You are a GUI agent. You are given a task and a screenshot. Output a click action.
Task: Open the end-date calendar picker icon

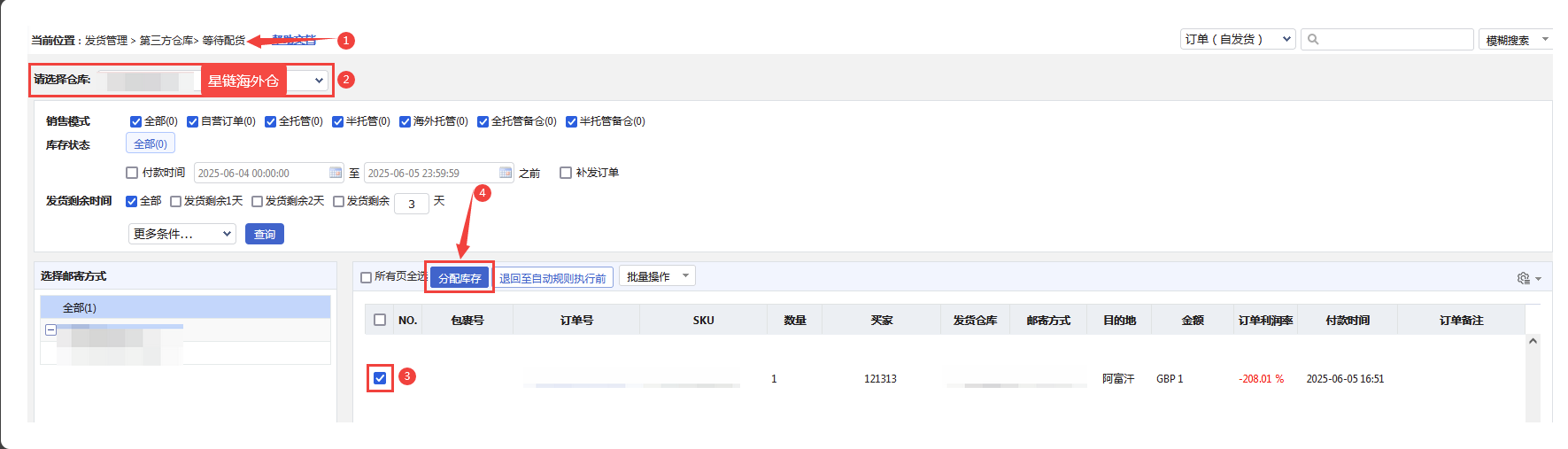506,173
